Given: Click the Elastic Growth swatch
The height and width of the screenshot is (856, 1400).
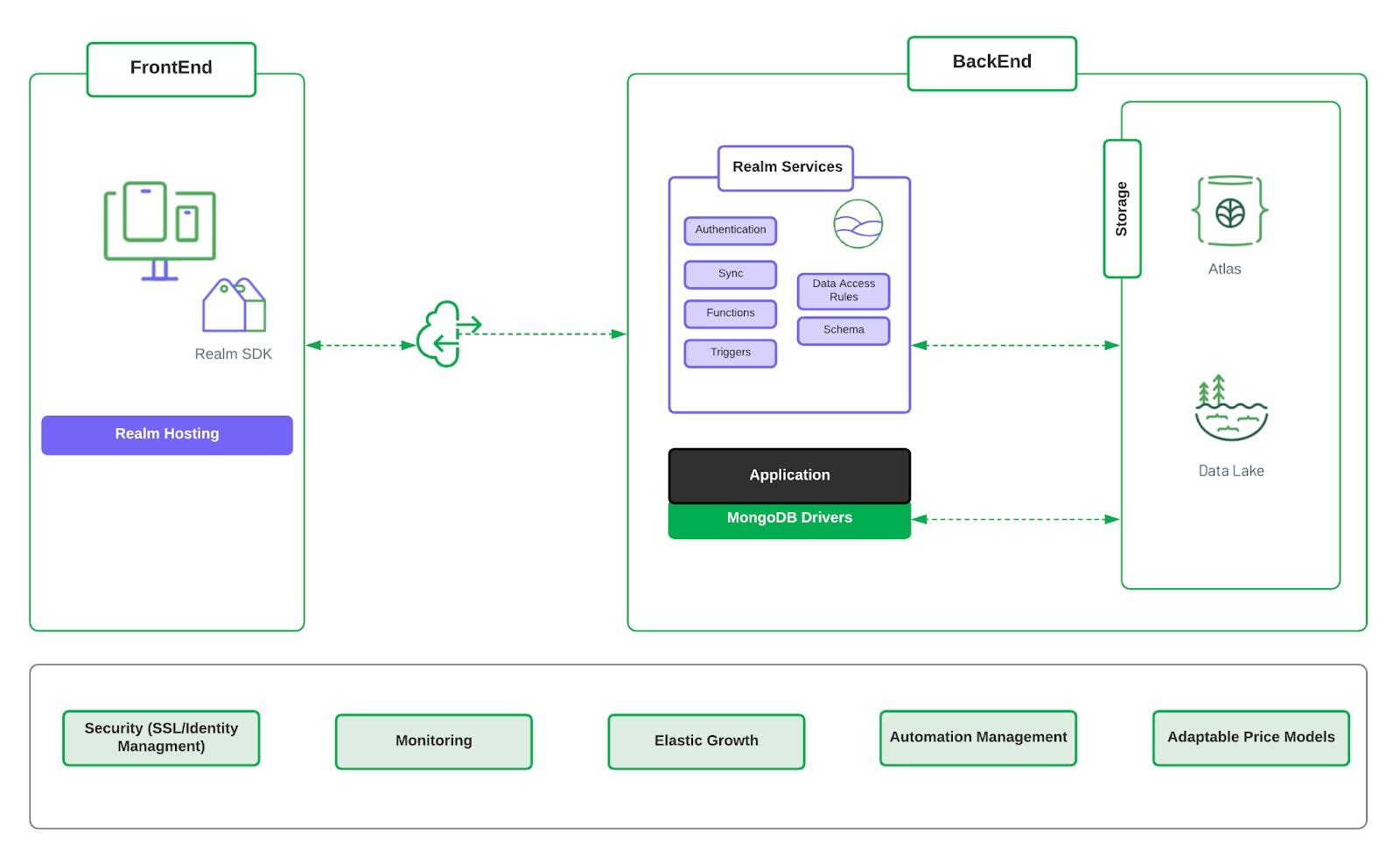Looking at the screenshot, I should 705,740.
